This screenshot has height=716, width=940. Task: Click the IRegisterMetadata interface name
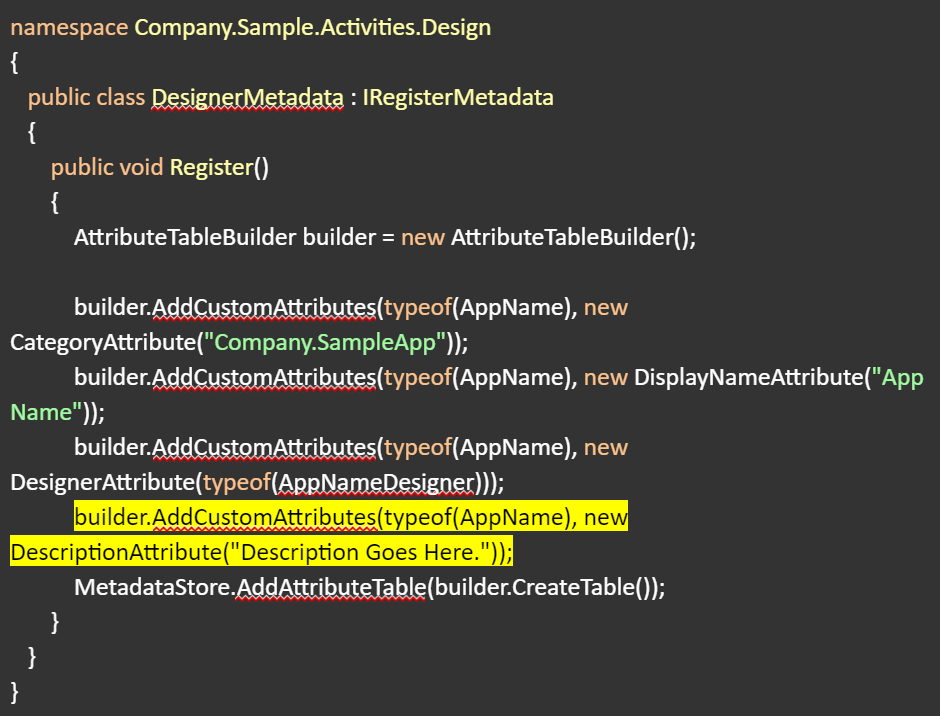point(459,97)
